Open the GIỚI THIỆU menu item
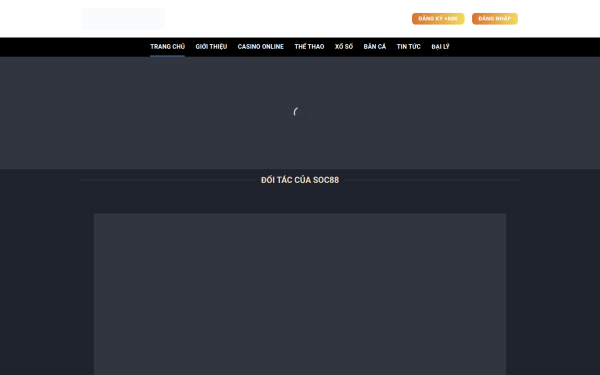 click(x=211, y=47)
